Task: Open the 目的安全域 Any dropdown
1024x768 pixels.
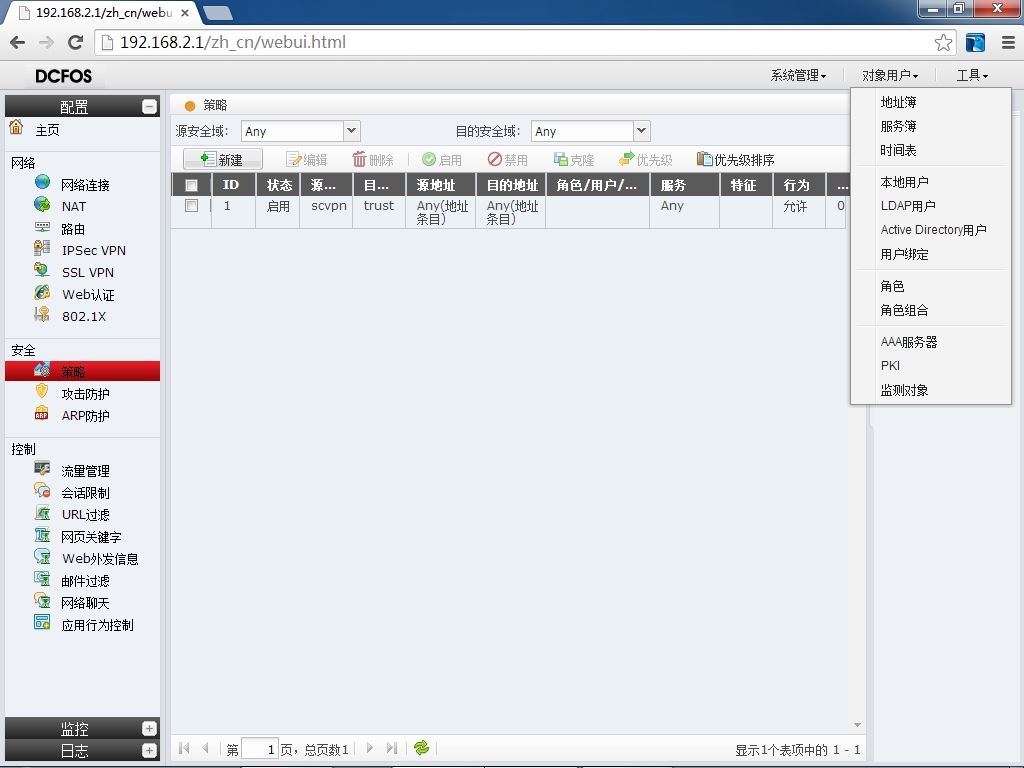Action: pos(641,131)
